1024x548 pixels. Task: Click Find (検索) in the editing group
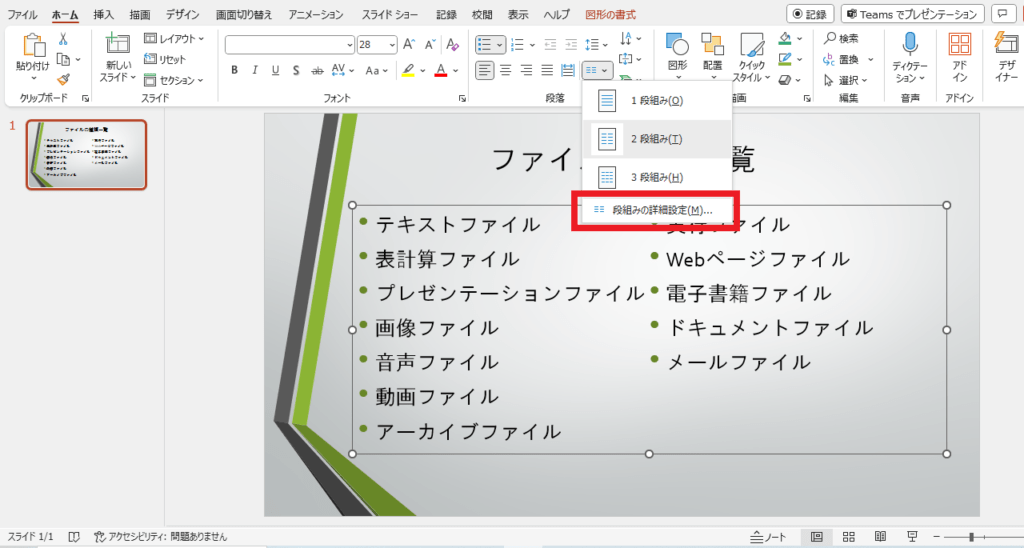click(x=842, y=39)
